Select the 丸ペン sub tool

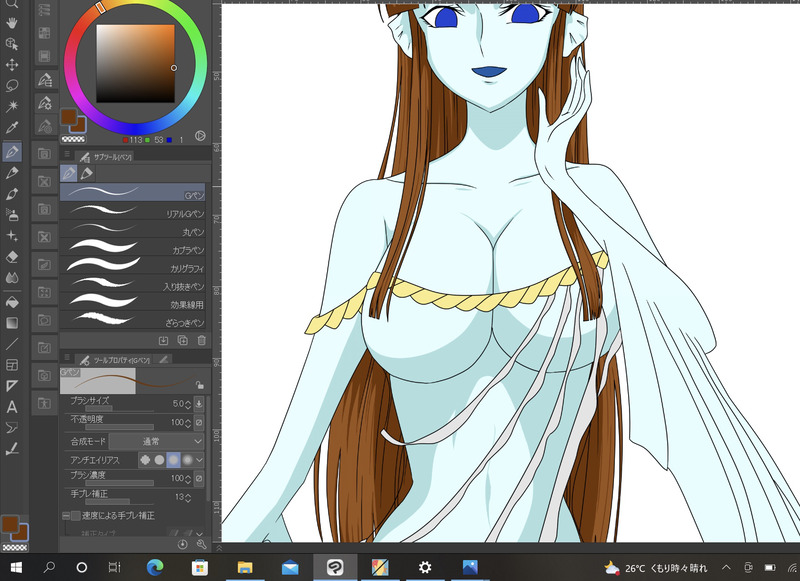pyautogui.click(x=133, y=229)
